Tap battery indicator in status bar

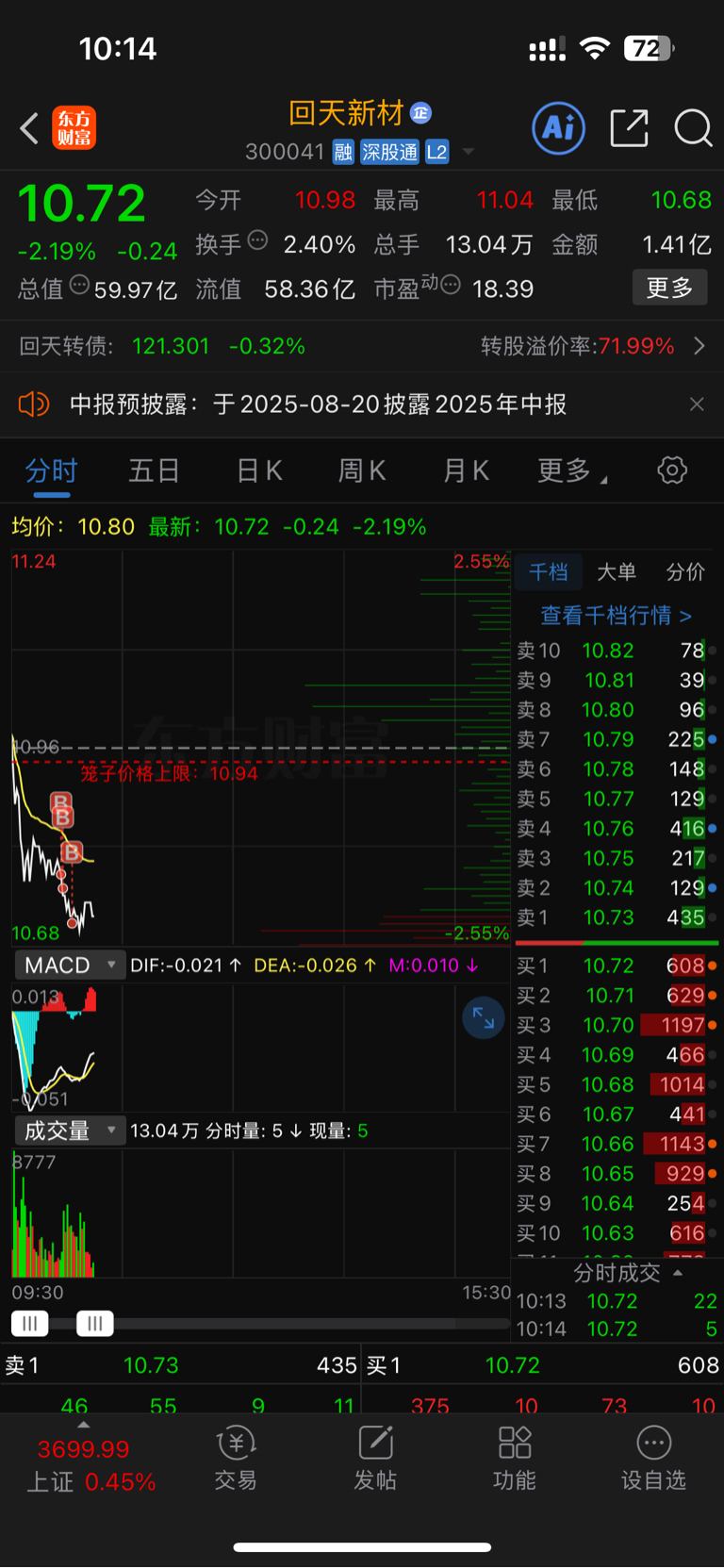coord(648,49)
